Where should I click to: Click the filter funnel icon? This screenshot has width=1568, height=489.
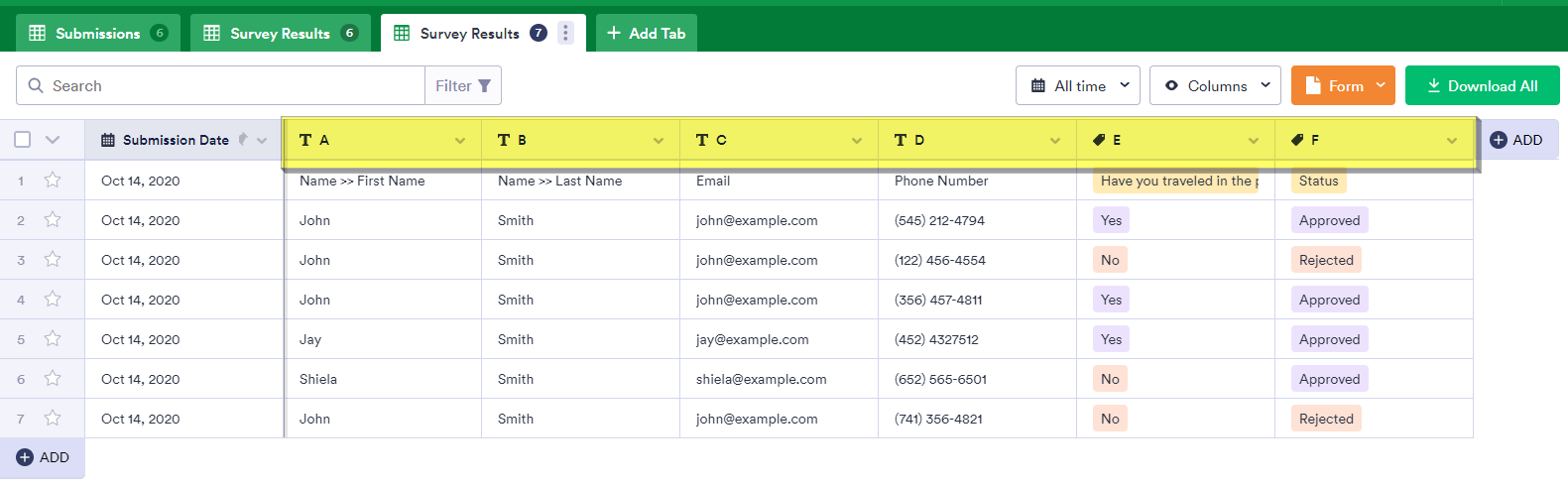coord(485,86)
